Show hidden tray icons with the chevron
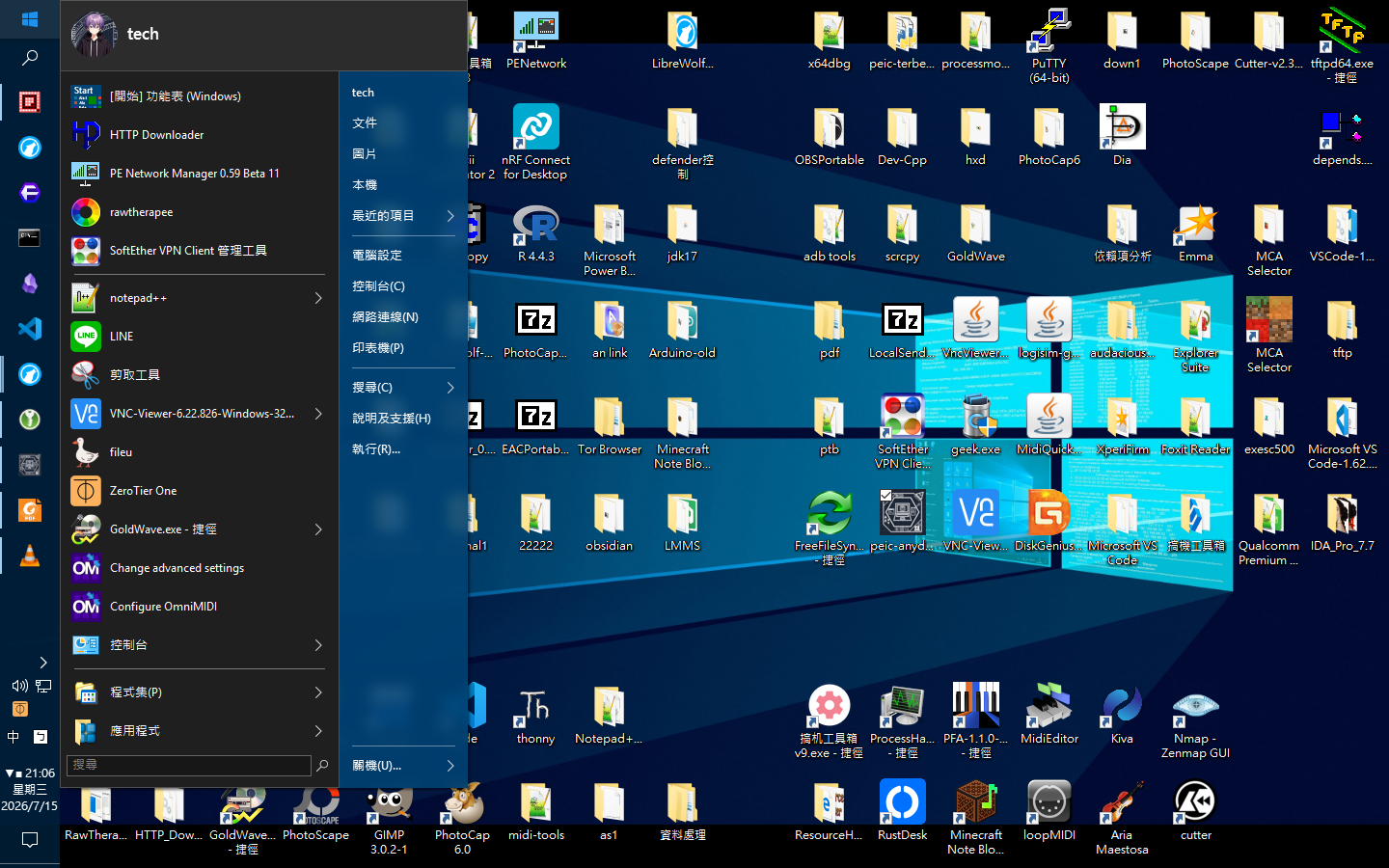This screenshot has width=1389, height=868. point(43,663)
